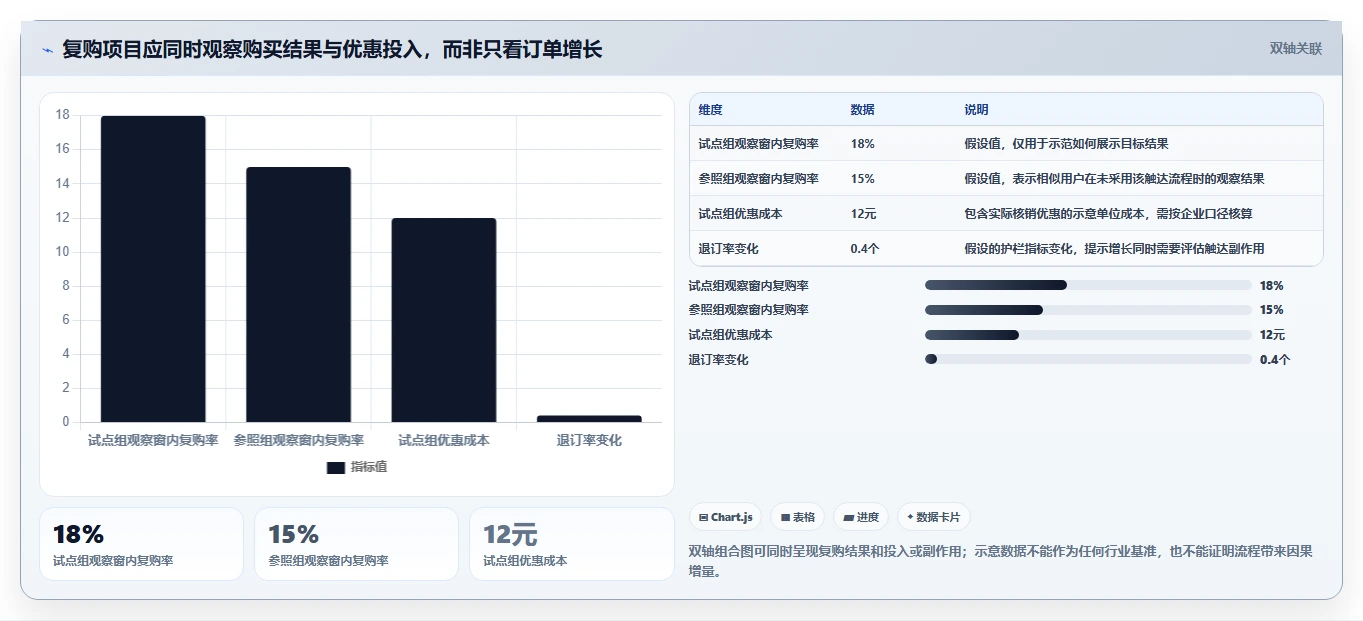Toggle the 指标值 legend entry

(357, 467)
